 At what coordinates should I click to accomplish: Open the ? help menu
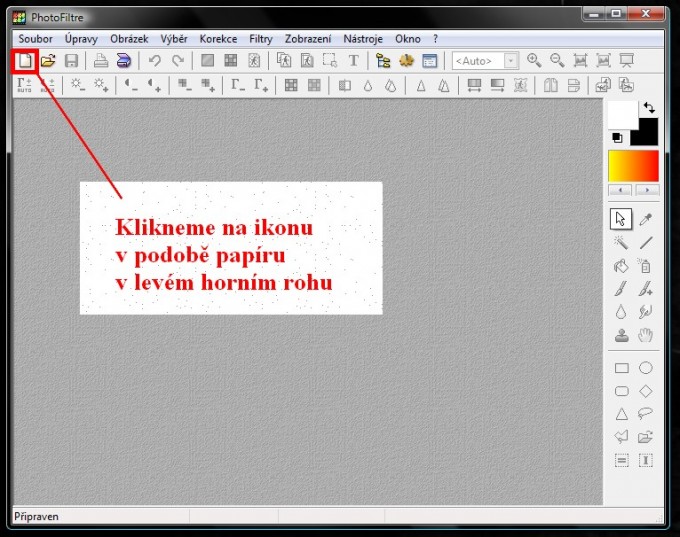[435, 39]
